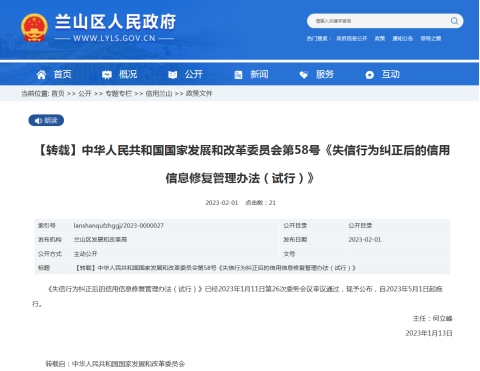
Task: Open the 服务 navigation menu item
Action: click(x=325, y=74)
